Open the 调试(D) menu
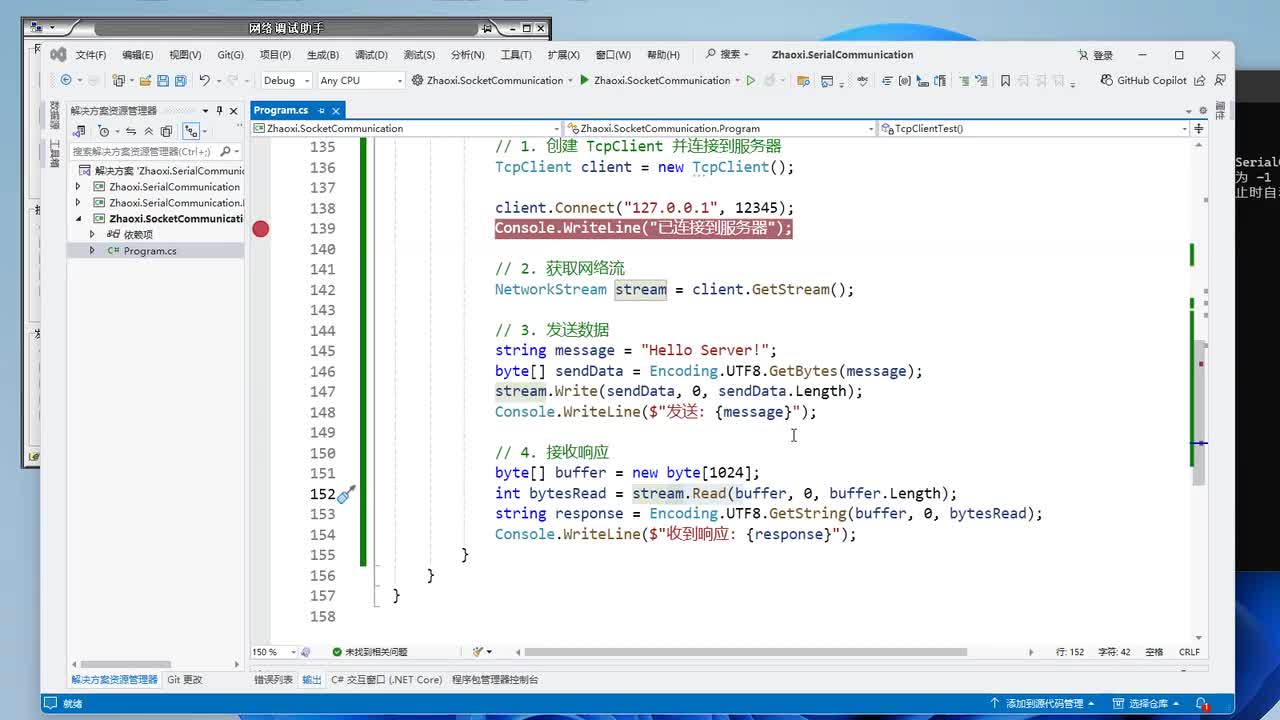This screenshot has width=1280, height=720. tap(371, 55)
